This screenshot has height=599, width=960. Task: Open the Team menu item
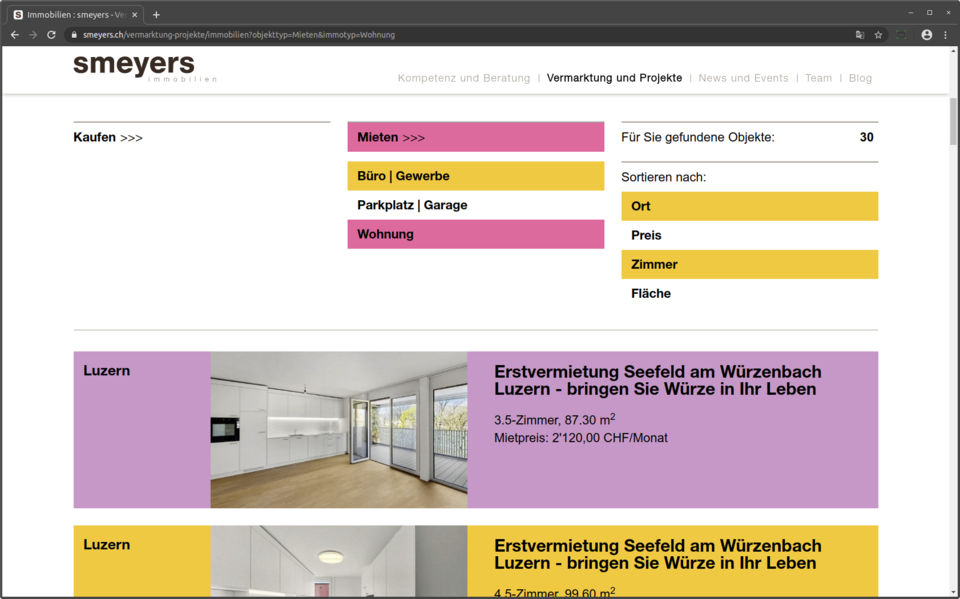click(818, 78)
